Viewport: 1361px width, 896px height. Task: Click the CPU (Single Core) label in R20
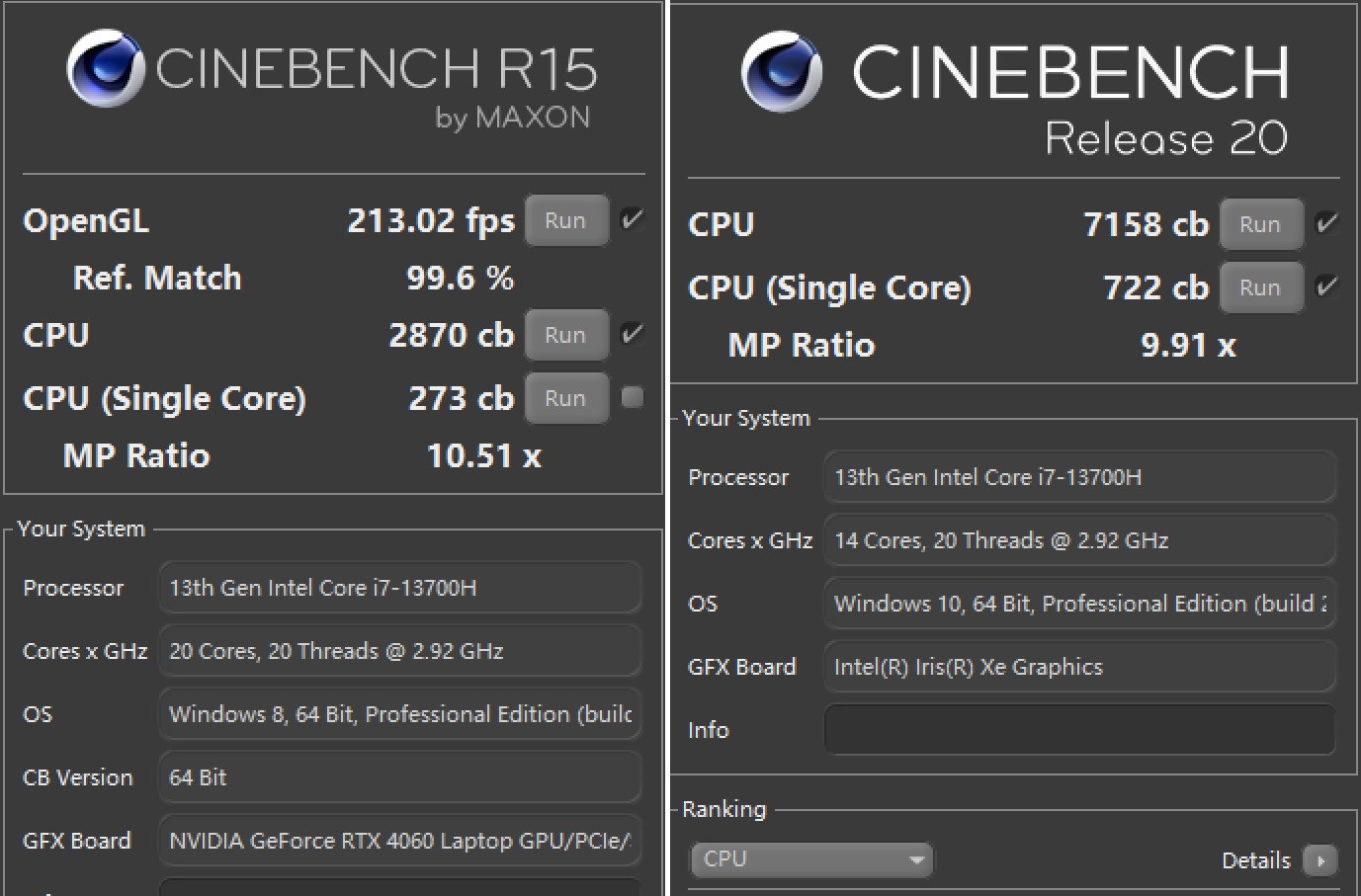pyautogui.click(x=829, y=288)
